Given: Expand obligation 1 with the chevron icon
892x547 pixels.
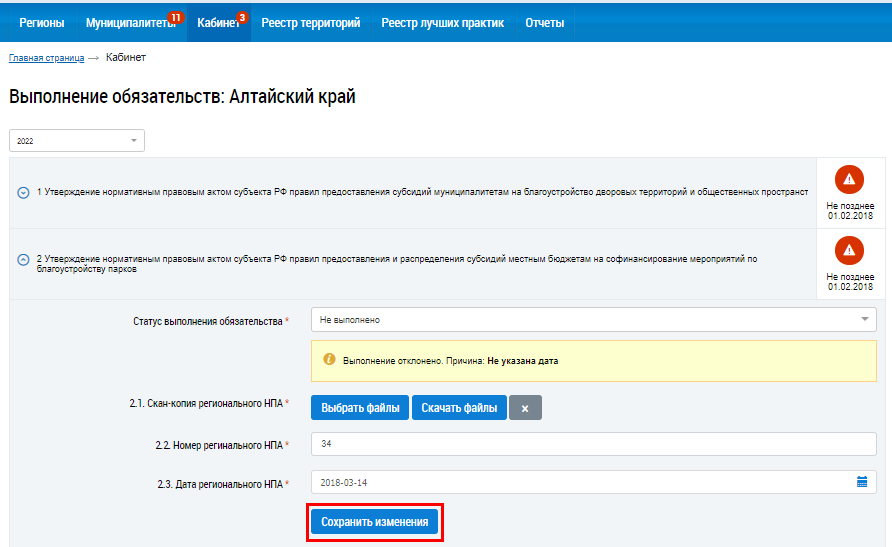Looking at the screenshot, I should (23, 193).
